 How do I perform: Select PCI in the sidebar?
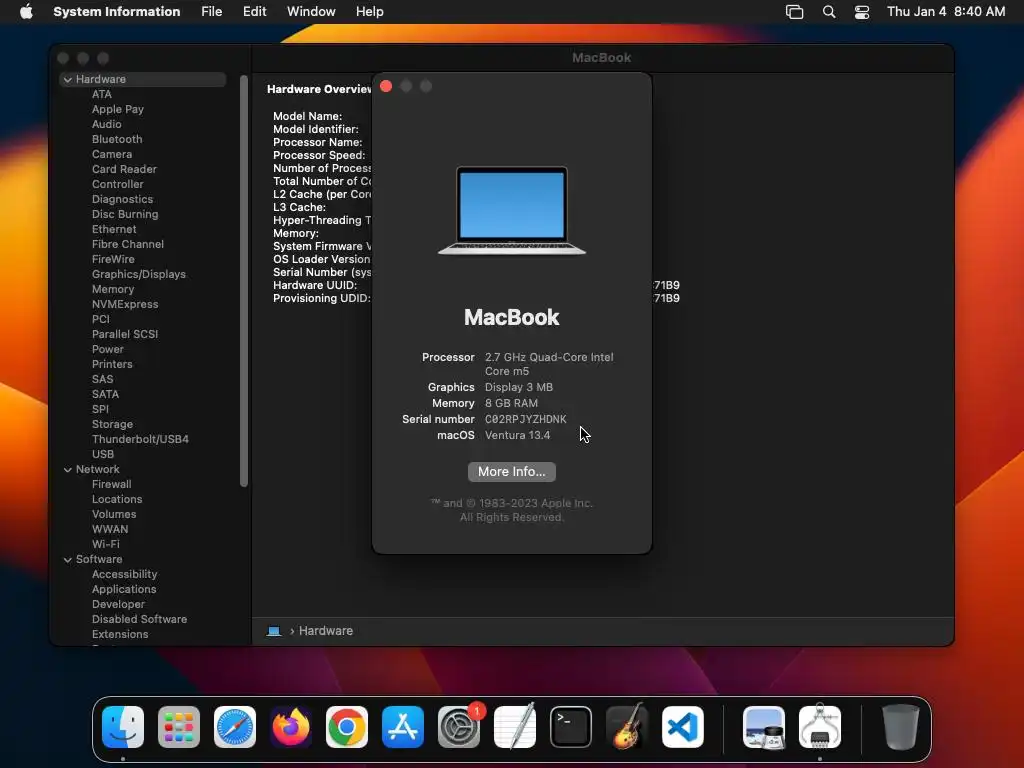[x=101, y=319]
